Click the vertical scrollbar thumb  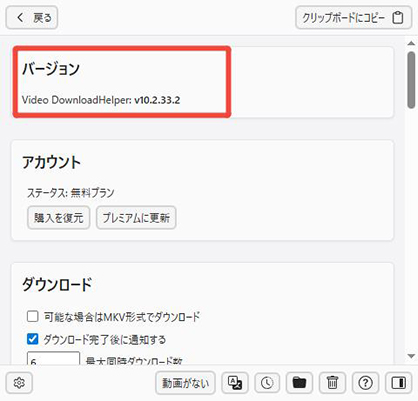[x=411, y=80]
